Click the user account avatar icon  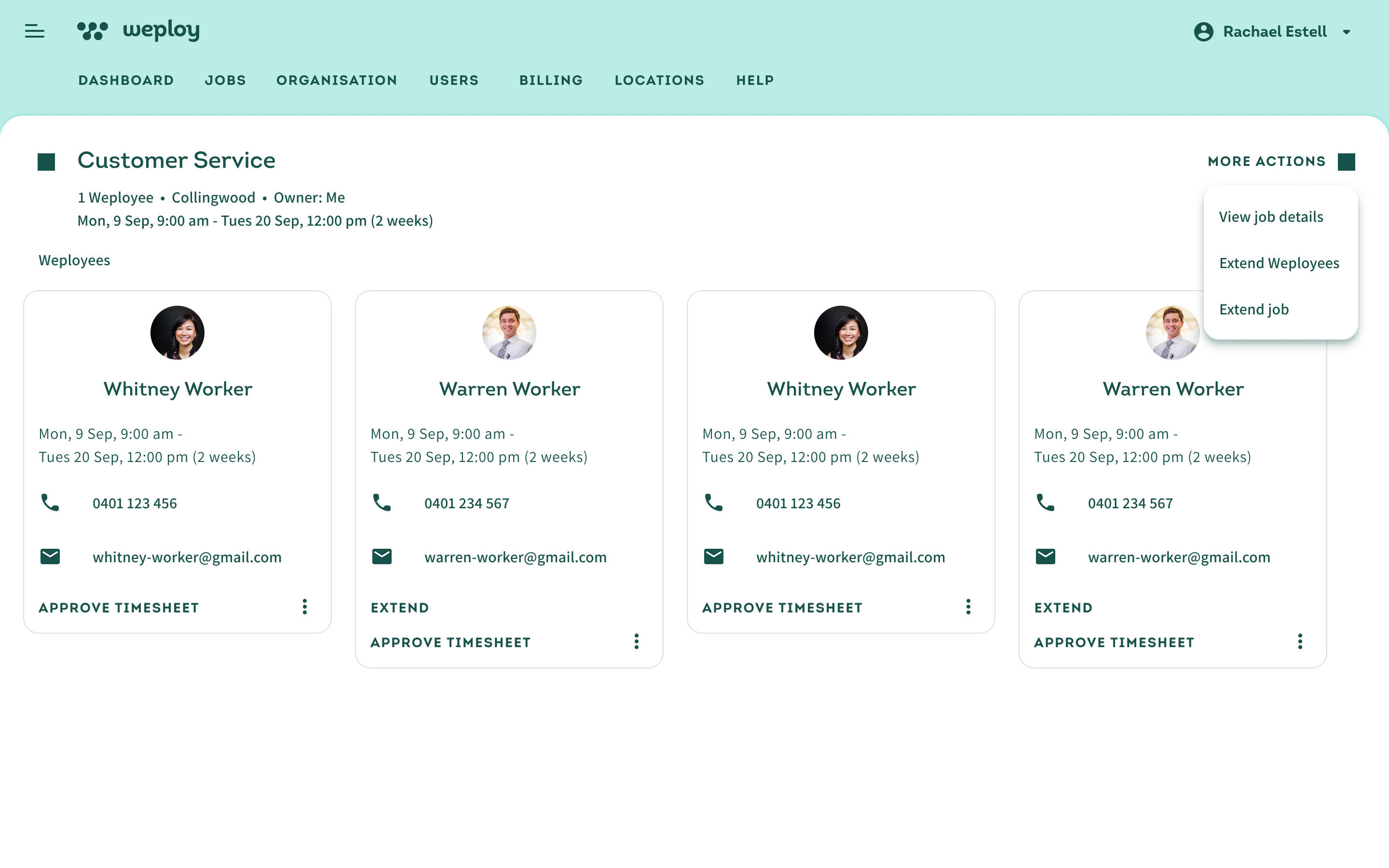click(1203, 31)
